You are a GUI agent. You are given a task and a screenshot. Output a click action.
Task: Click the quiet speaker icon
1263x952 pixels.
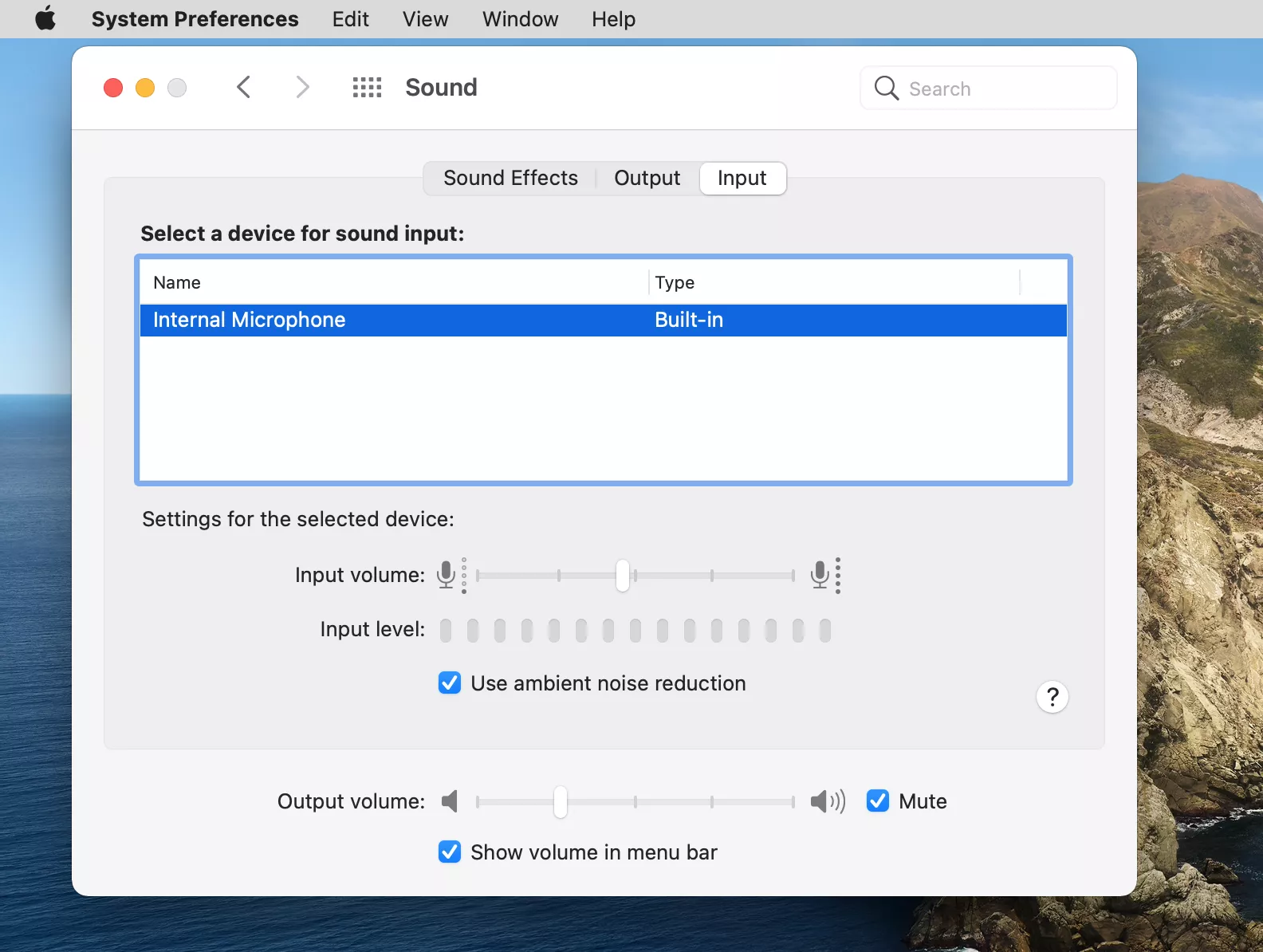click(x=450, y=801)
